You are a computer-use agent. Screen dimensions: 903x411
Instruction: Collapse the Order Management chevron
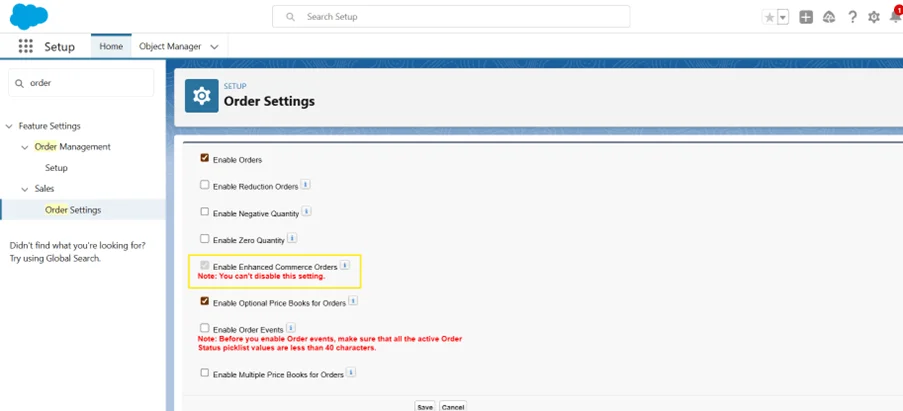(x=25, y=147)
